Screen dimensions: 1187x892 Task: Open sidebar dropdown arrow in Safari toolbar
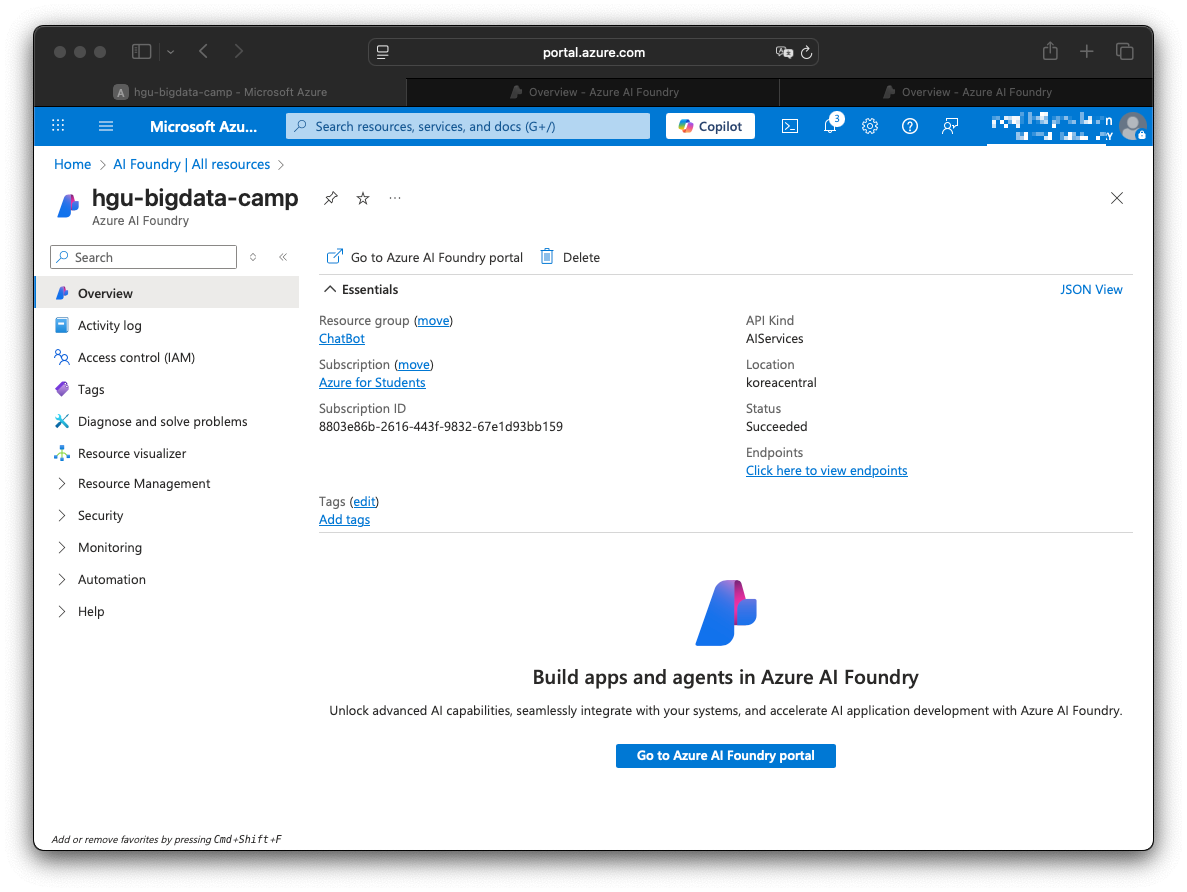click(170, 52)
